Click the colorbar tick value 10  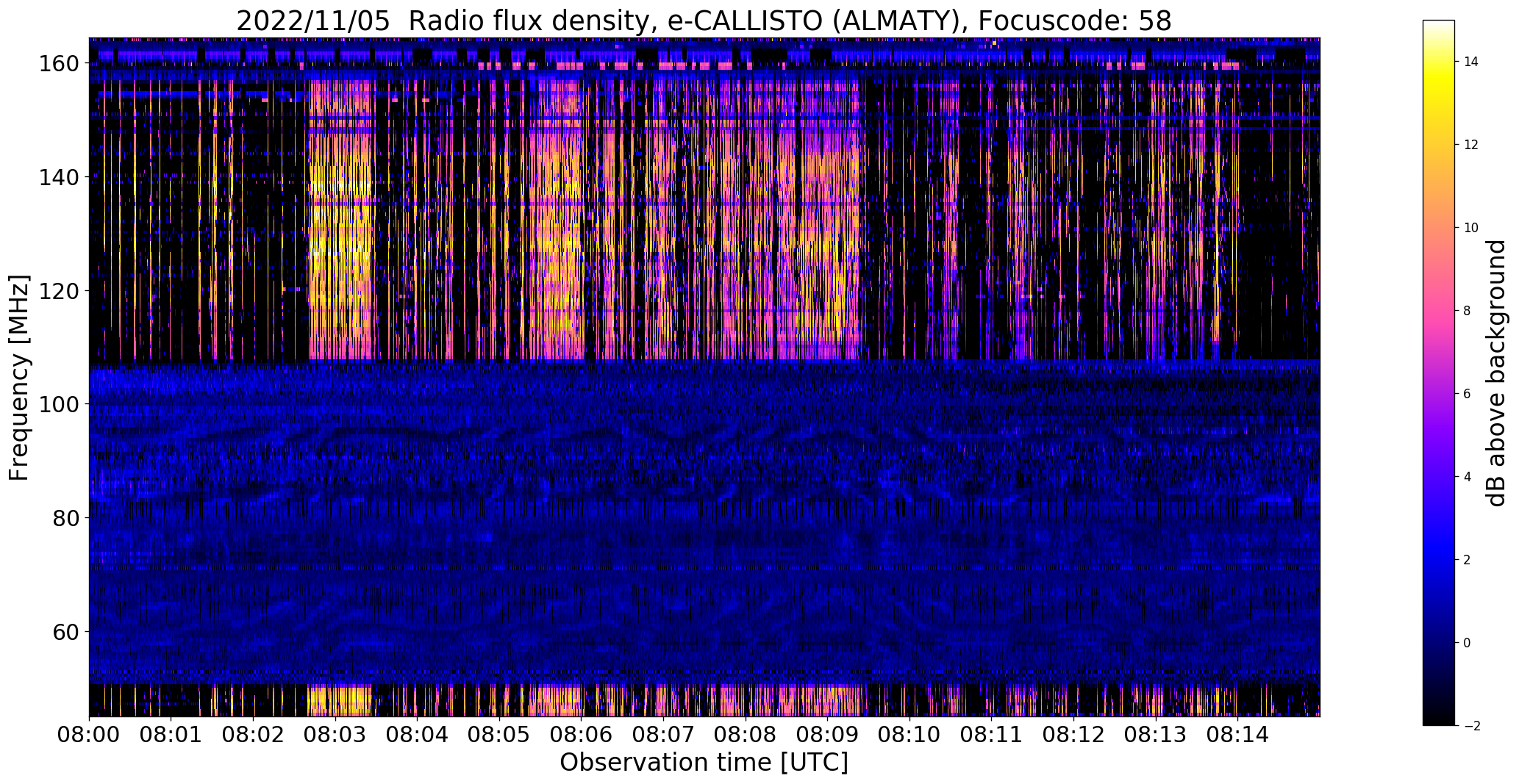pyautogui.click(x=1471, y=228)
